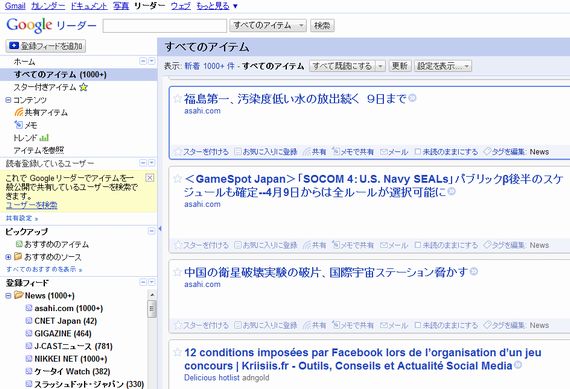
Task: Click the メール envelope icon under the GameSpot article
Action: [x=384, y=245]
